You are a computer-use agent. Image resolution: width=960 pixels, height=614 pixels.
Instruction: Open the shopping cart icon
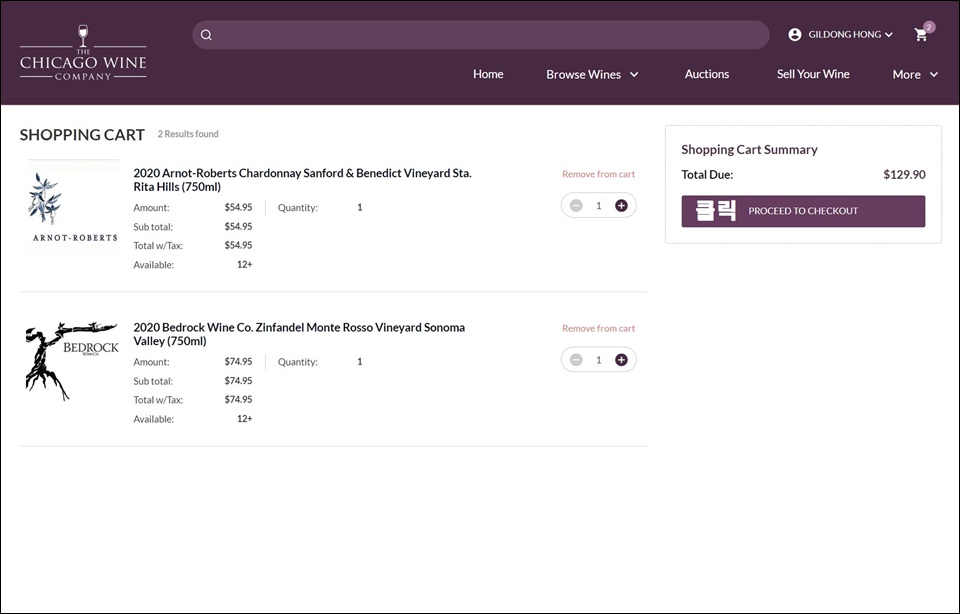pos(921,34)
